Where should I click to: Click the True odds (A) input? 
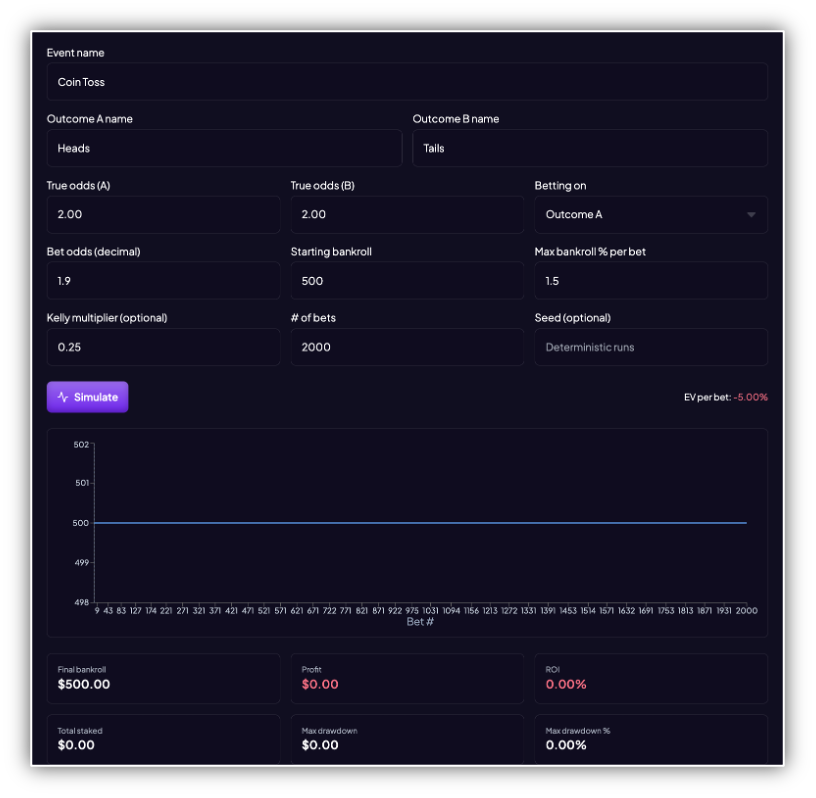163,215
